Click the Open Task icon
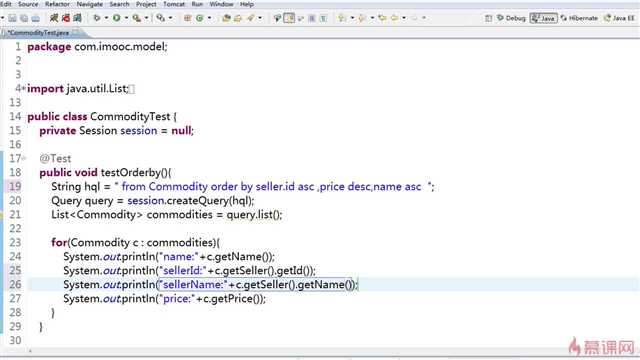This screenshot has width=640, height=360. click(x=238, y=18)
